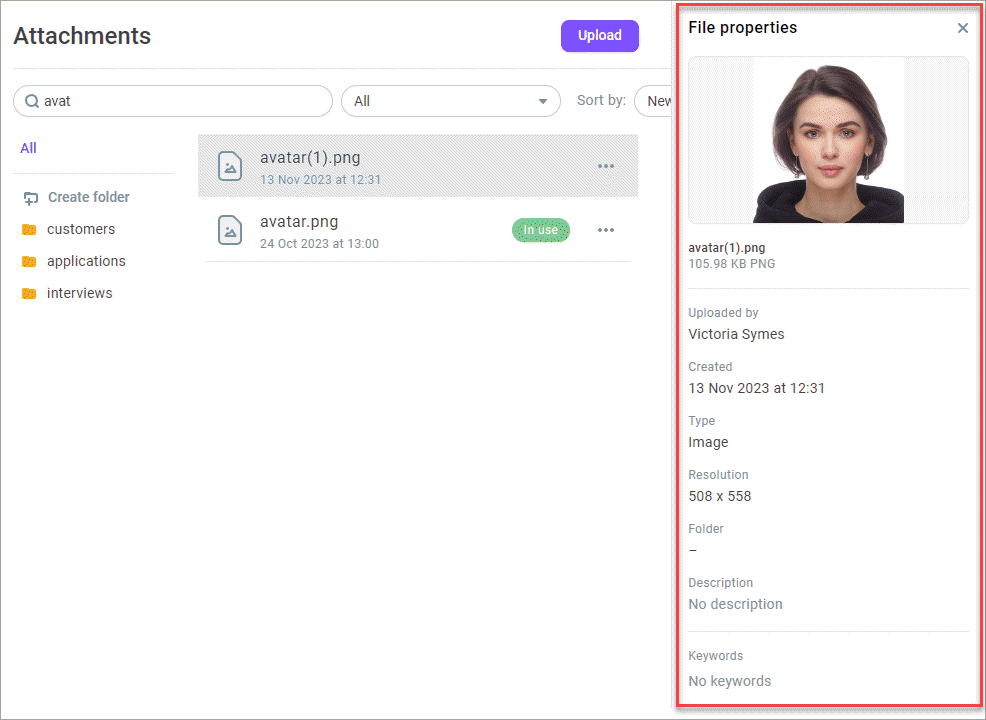Click the '105.98 KB PNG' file size text
The width and height of the screenshot is (986, 720).
pyautogui.click(x=731, y=264)
